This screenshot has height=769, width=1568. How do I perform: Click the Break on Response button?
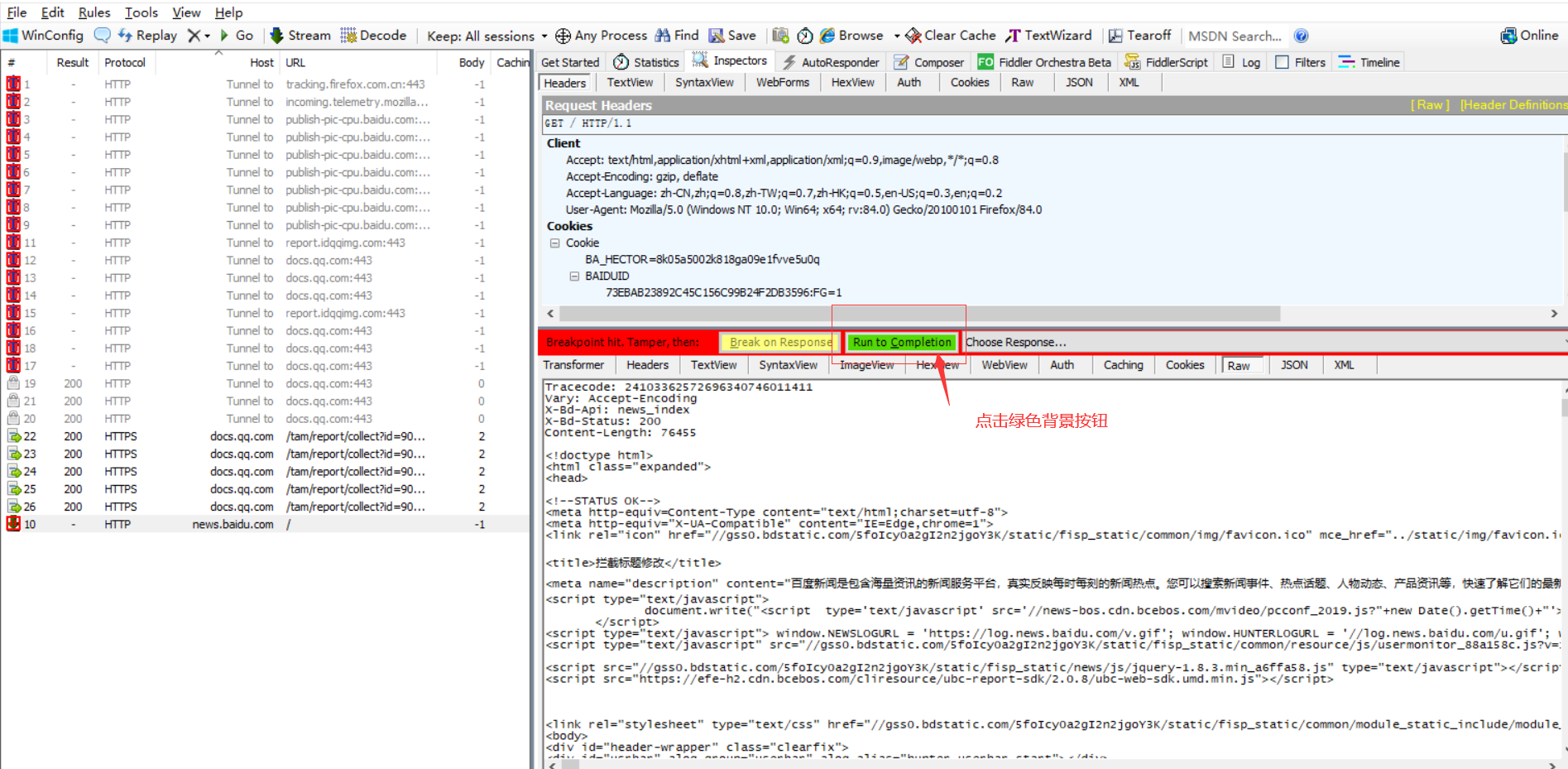(x=780, y=342)
